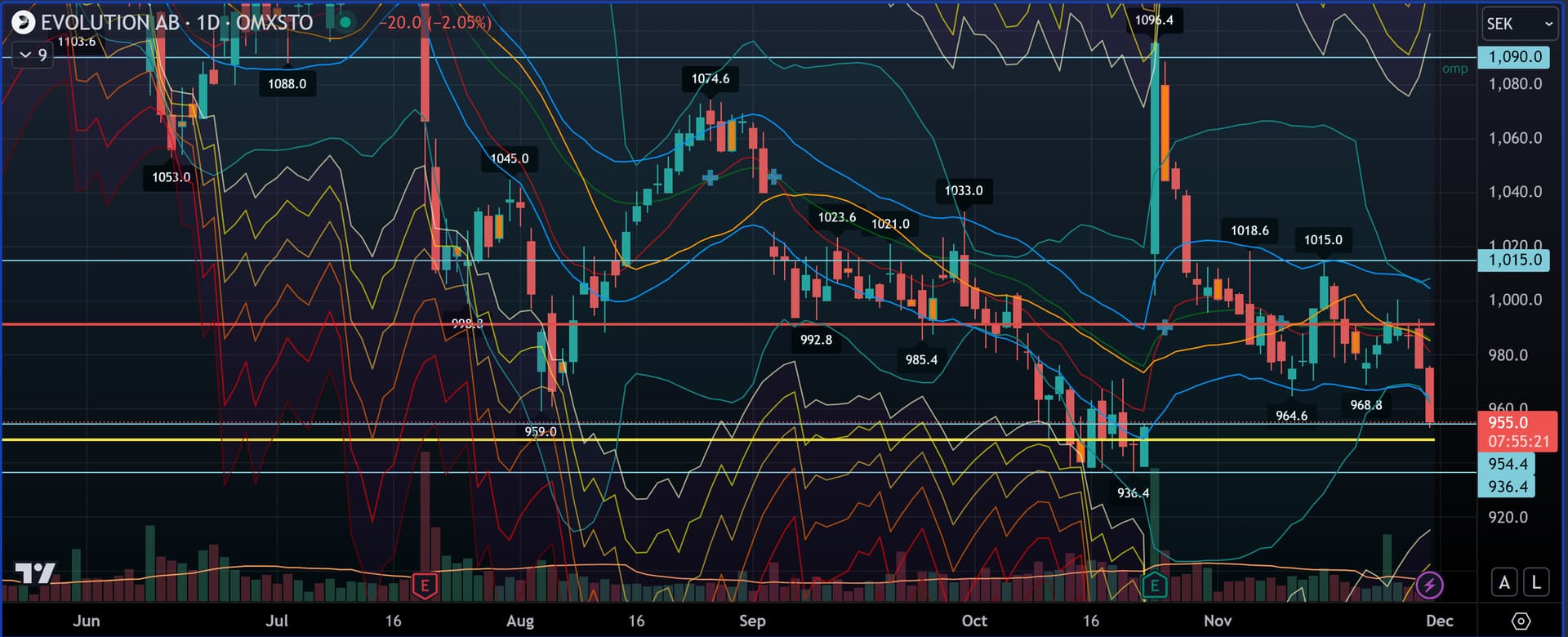Click the Evolution AB company logo icon
Viewport: 1568px width, 637px height.
pos(23,22)
